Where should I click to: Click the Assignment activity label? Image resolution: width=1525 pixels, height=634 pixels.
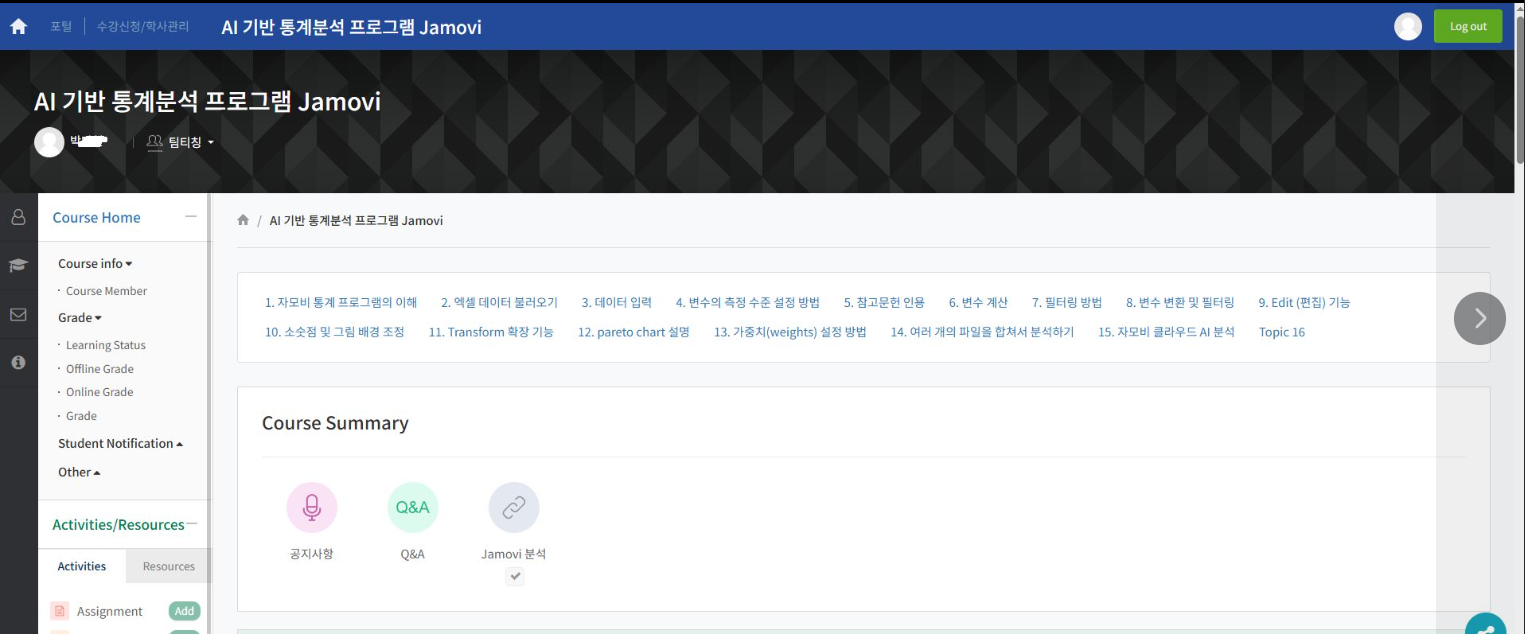110,611
